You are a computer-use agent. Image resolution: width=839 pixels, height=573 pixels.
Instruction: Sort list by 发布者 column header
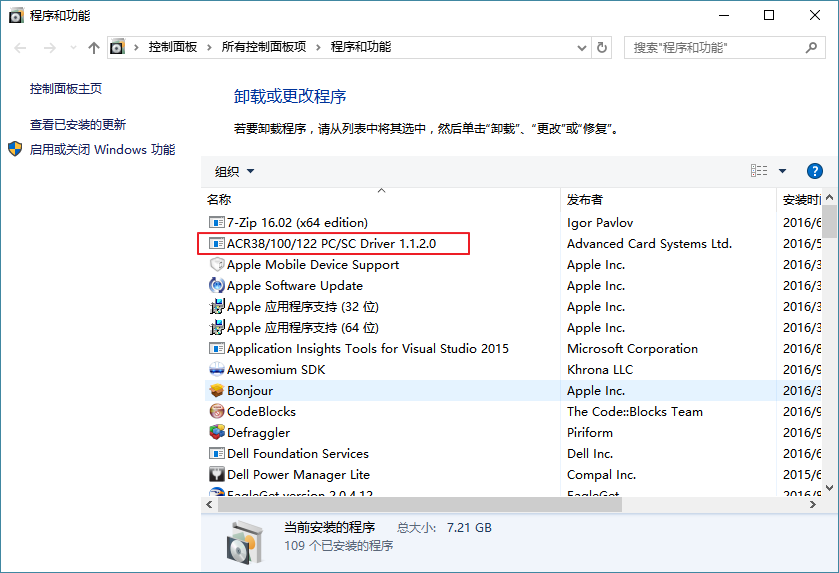click(585, 200)
